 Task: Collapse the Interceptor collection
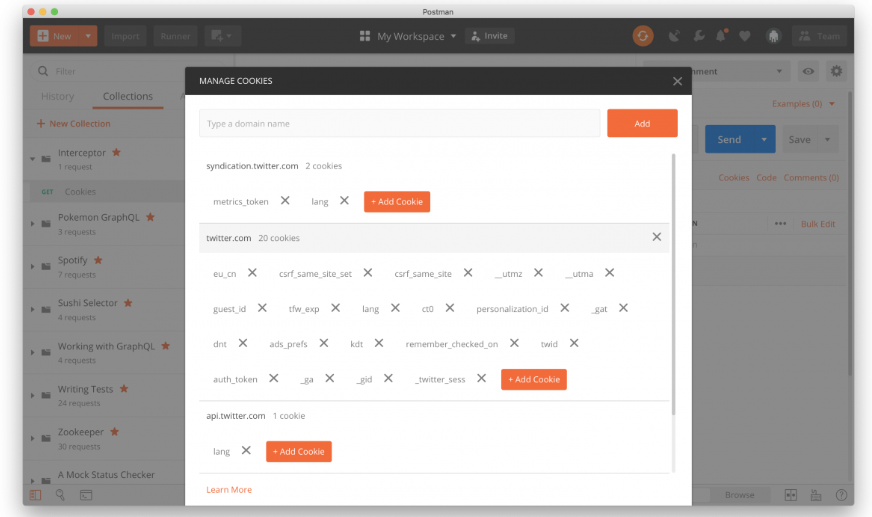(32, 159)
